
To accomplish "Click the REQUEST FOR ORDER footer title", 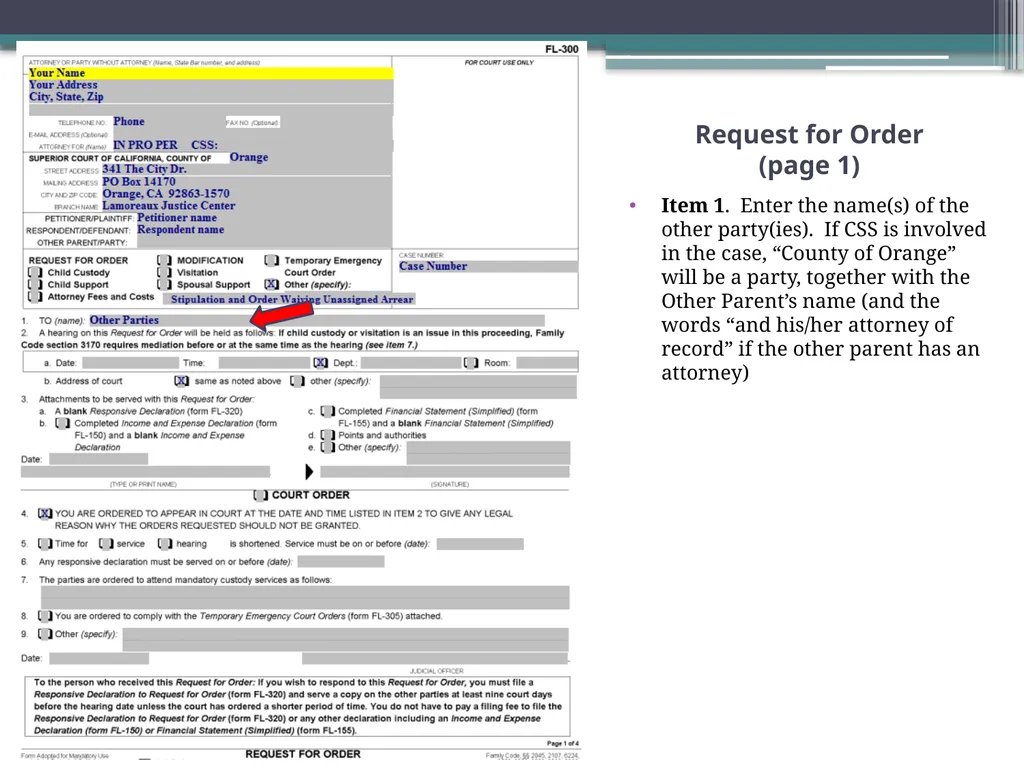I will 303,754.
